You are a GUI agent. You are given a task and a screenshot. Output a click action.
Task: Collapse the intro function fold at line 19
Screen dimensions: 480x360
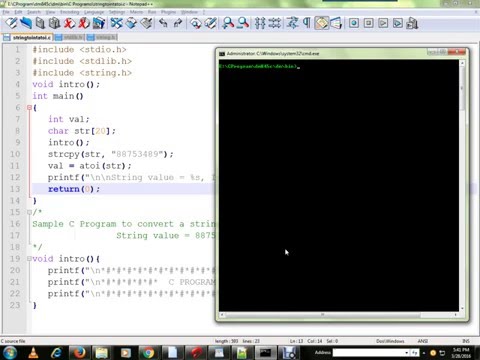[x=29, y=258]
